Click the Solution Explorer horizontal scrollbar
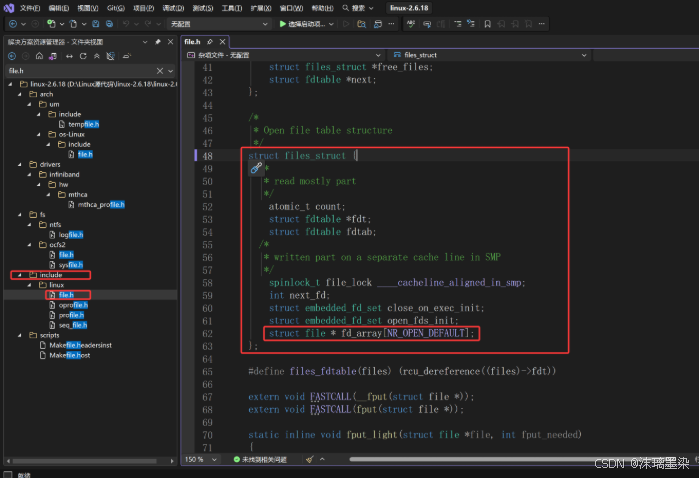 click(85, 461)
